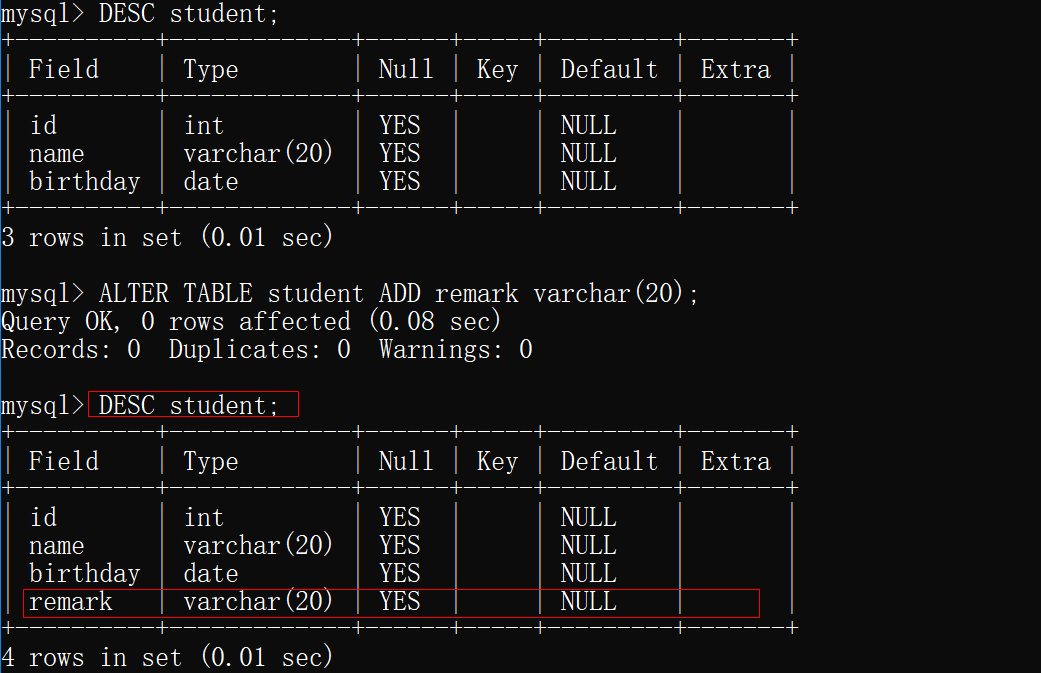Select the remark field name in the last row
Viewport: 1041px width, 673px height.
[70, 602]
